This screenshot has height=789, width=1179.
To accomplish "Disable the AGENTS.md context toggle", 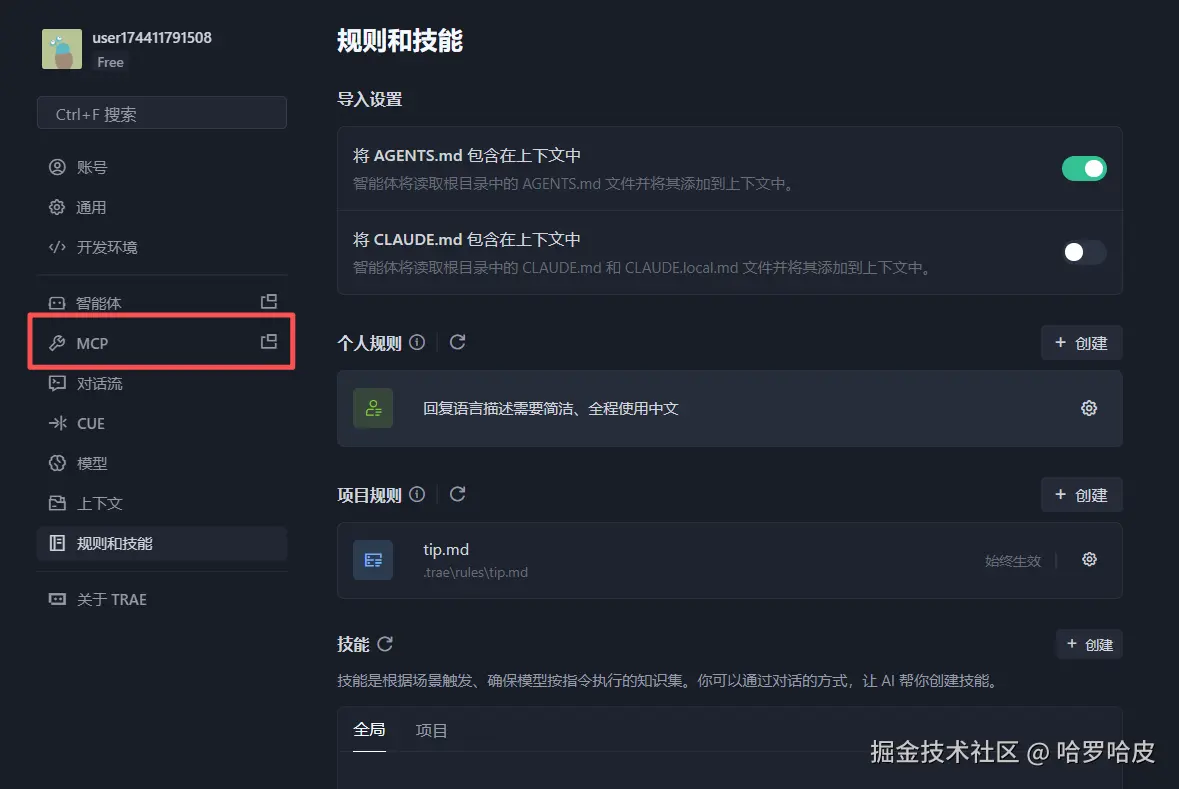I will coord(1084,168).
